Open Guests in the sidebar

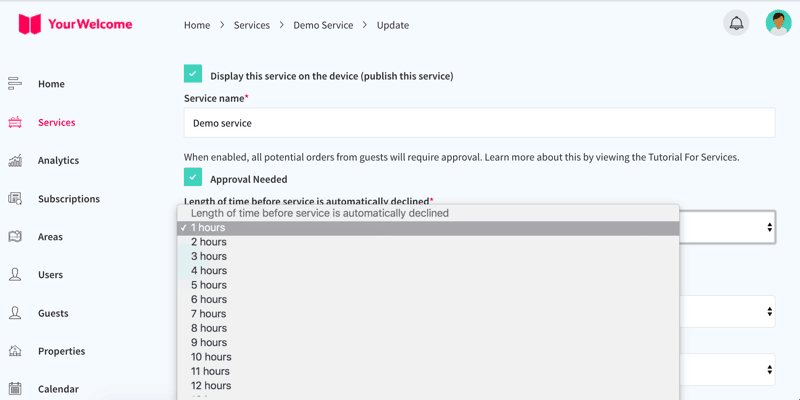point(53,313)
